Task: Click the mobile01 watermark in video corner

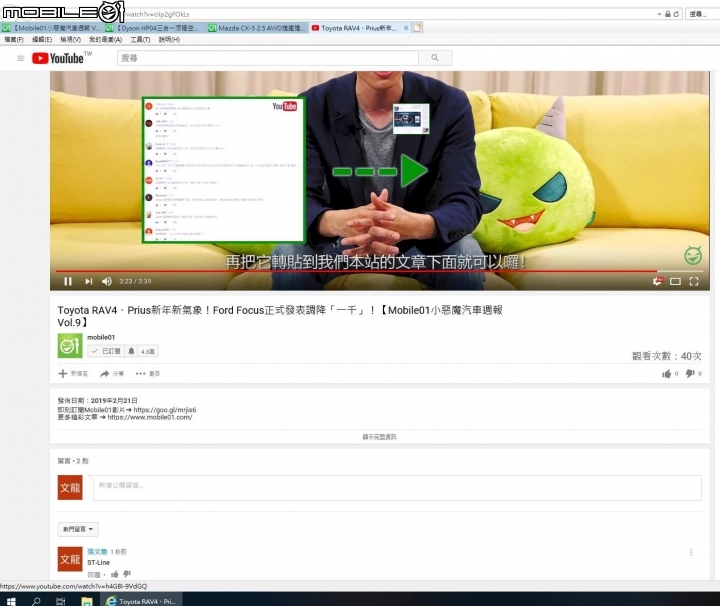Action: pos(693,255)
